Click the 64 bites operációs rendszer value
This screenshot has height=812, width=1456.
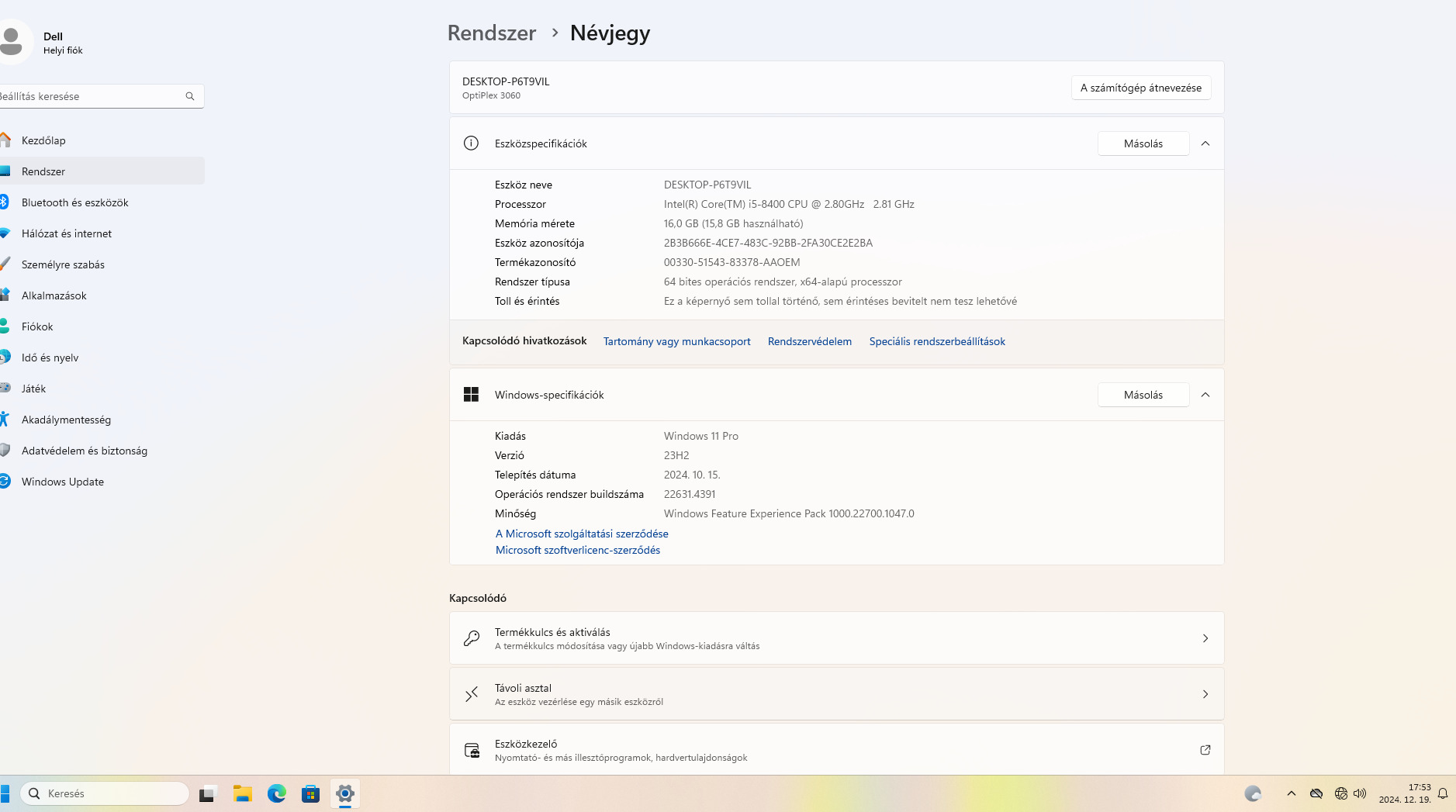coord(783,282)
